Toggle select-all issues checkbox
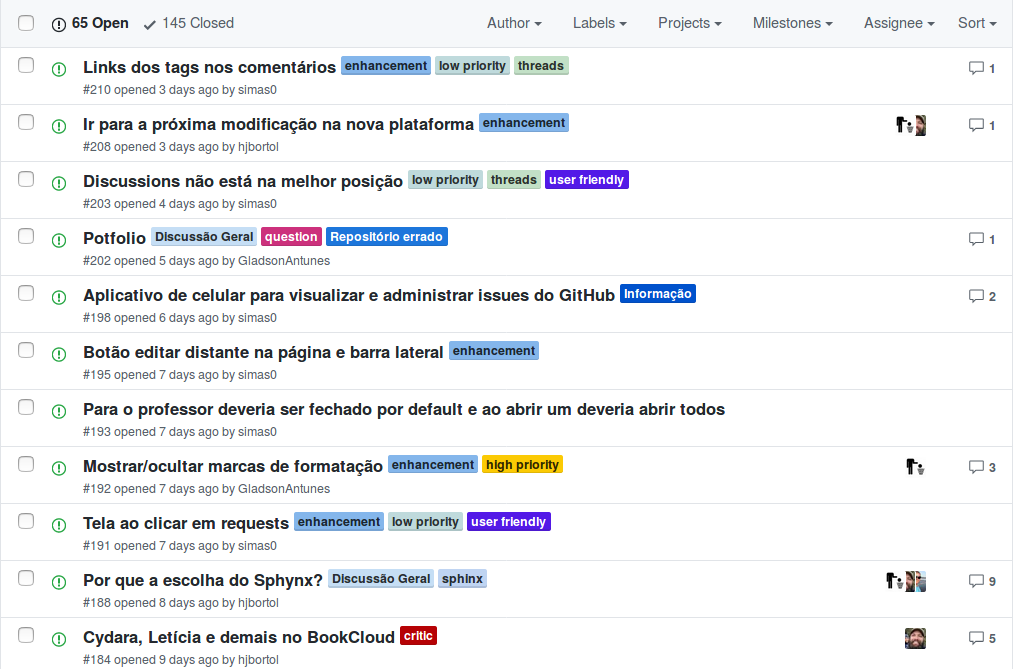 tap(26, 23)
